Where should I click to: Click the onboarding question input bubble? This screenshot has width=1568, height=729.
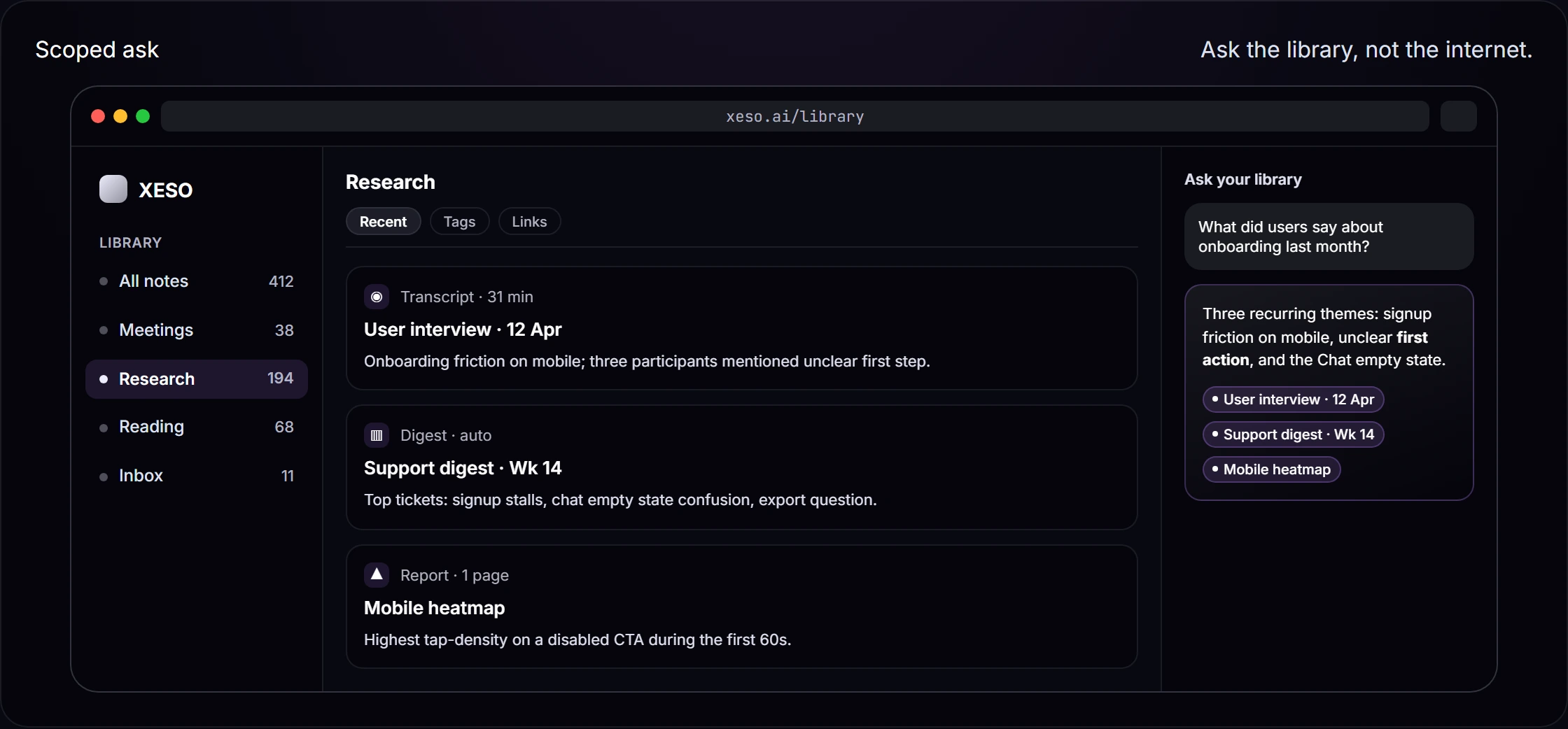click(x=1329, y=236)
